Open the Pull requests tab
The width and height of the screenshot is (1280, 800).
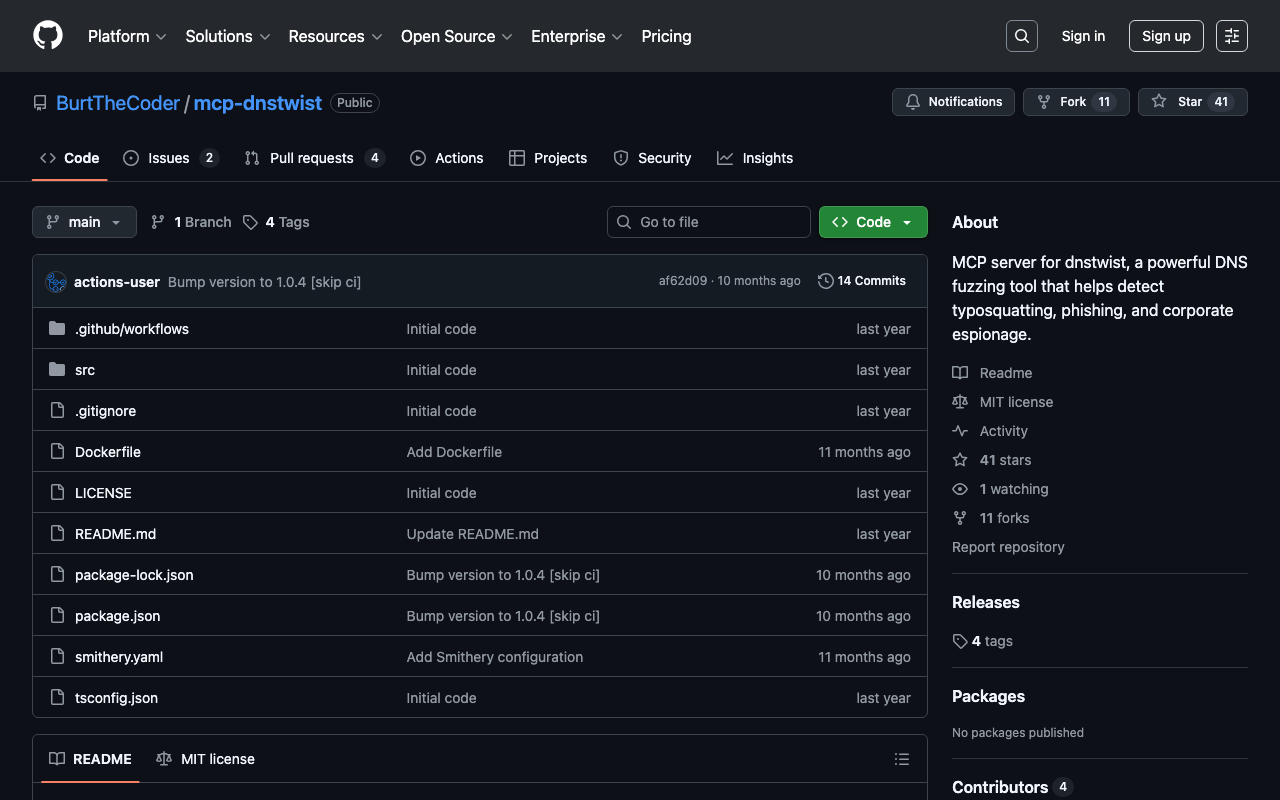312,158
